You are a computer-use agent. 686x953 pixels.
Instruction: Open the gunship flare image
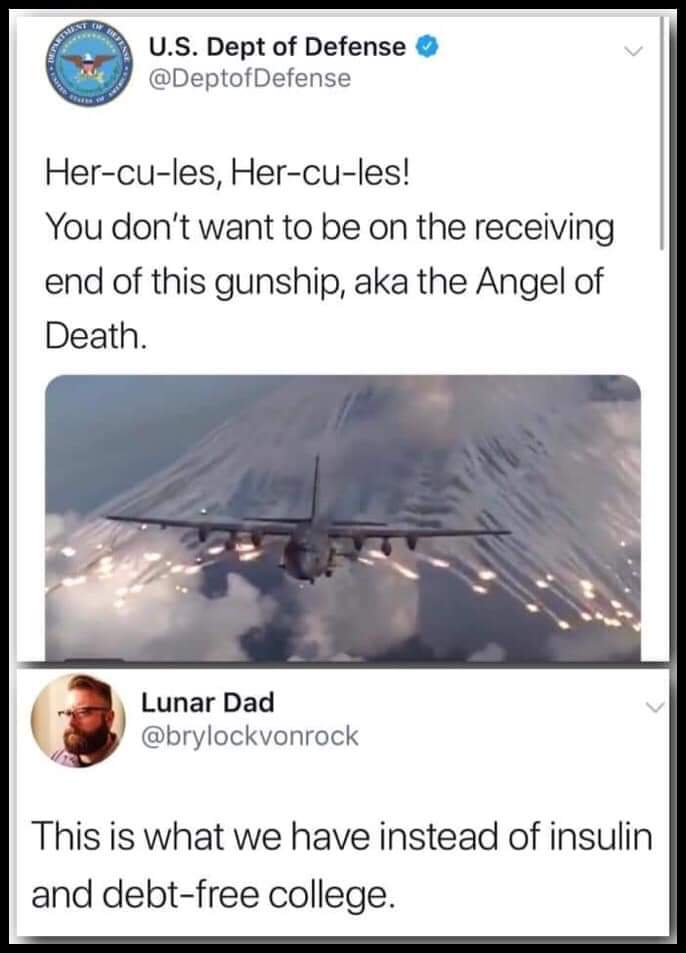pos(343,518)
